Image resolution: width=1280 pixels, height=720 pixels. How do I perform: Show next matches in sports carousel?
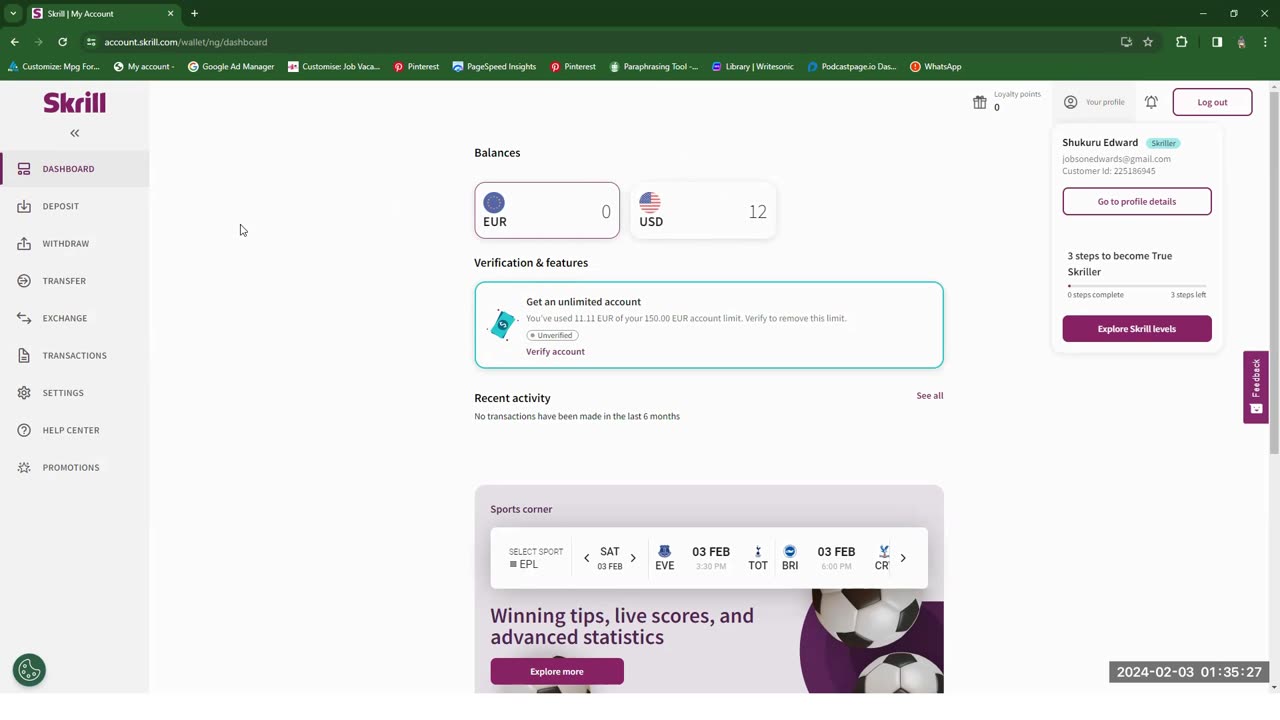coord(903,558)
